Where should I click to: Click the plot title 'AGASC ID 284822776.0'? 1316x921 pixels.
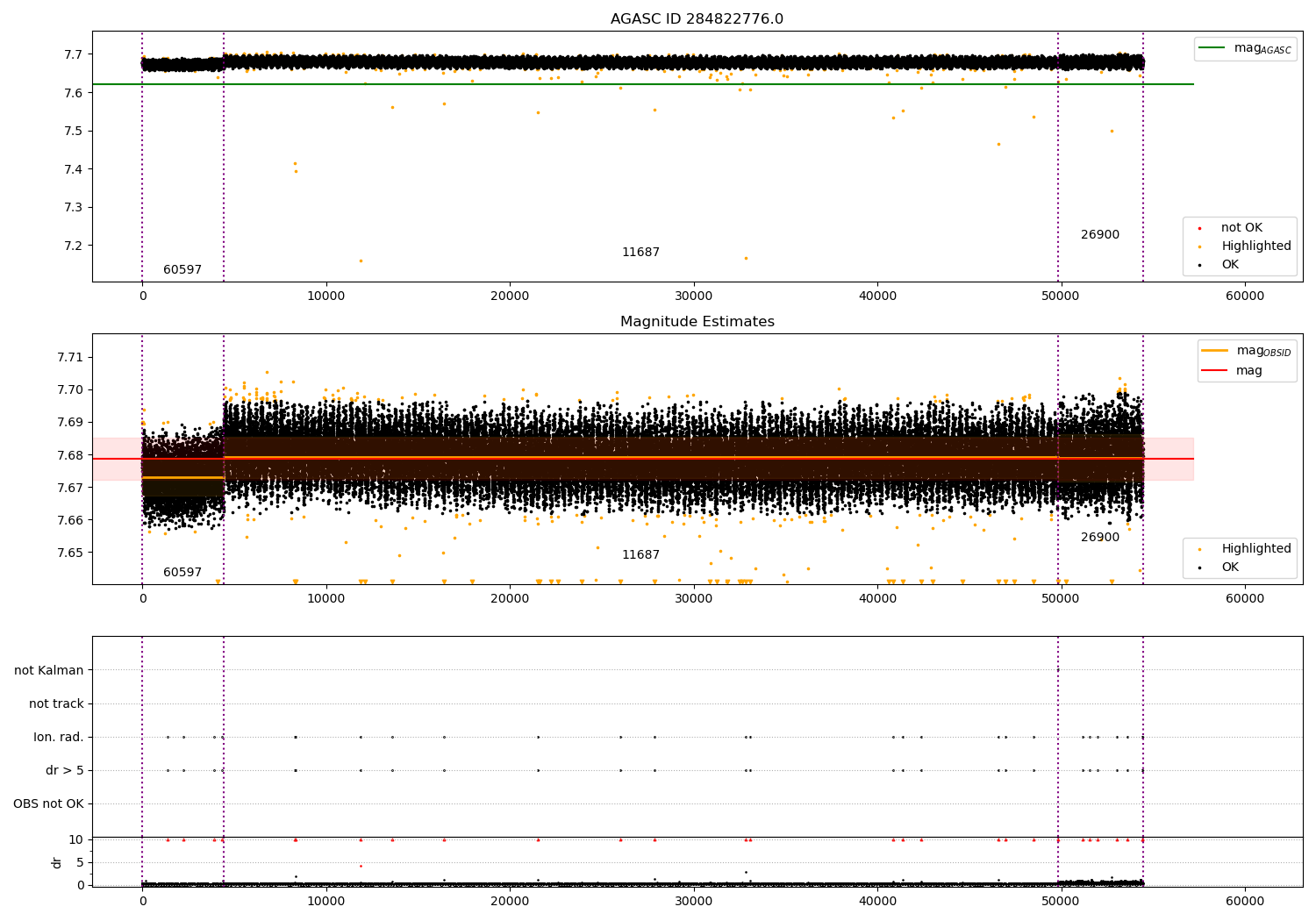697,19
